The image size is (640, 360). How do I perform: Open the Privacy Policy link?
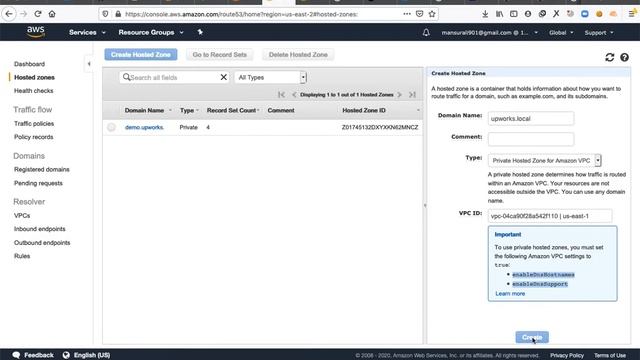click(567, 355)
